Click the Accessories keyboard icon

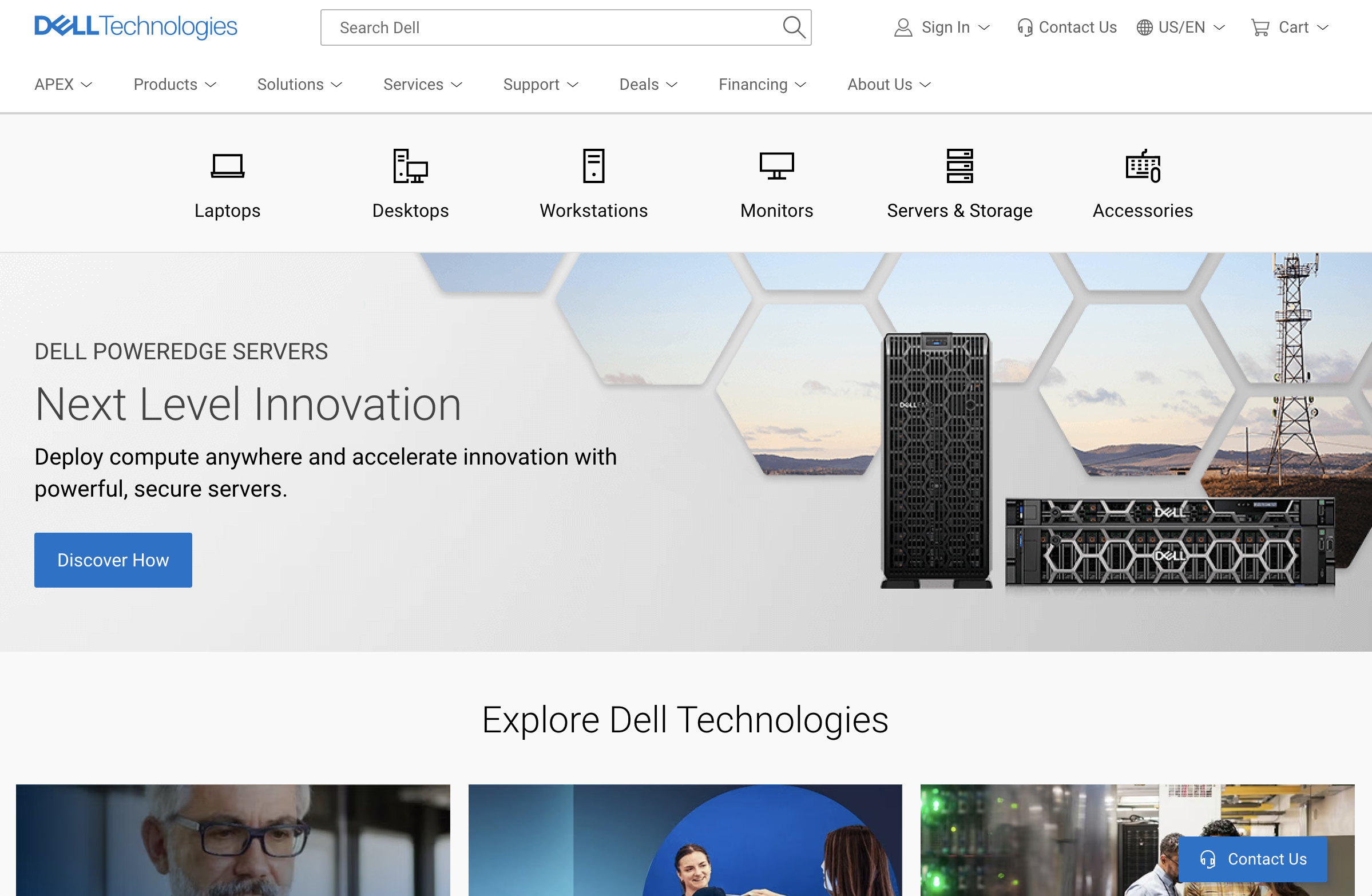point(1143,166)
